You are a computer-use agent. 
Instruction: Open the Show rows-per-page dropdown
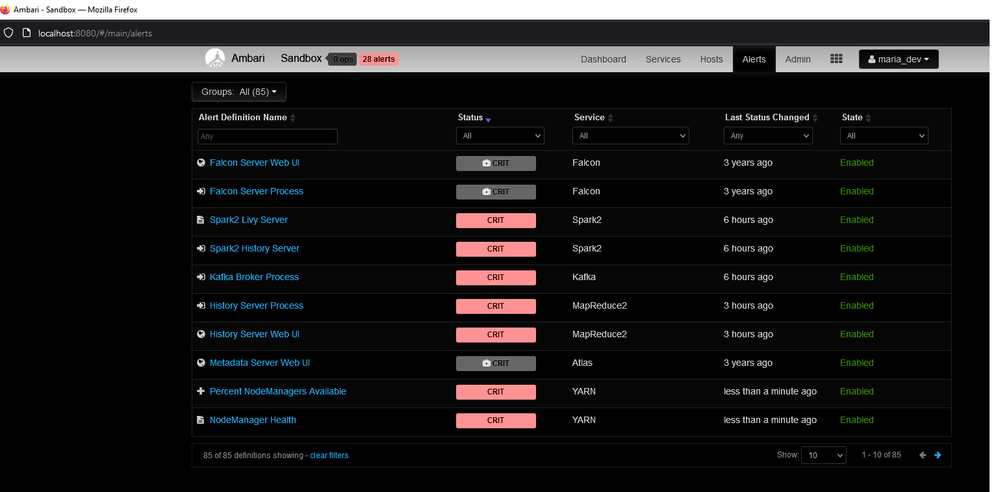(824, 455)
